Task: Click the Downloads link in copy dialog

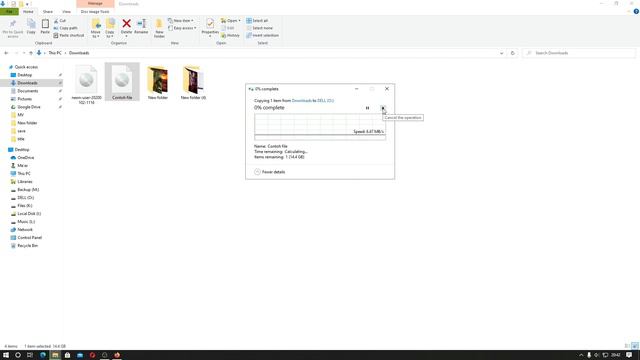Action: [x=302, y=100]
